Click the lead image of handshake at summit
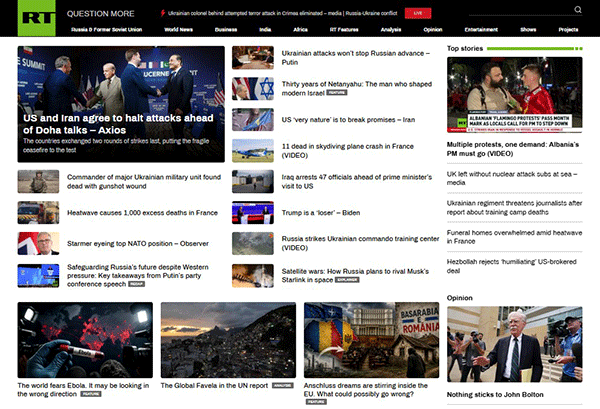 click(x=121, y=78)
